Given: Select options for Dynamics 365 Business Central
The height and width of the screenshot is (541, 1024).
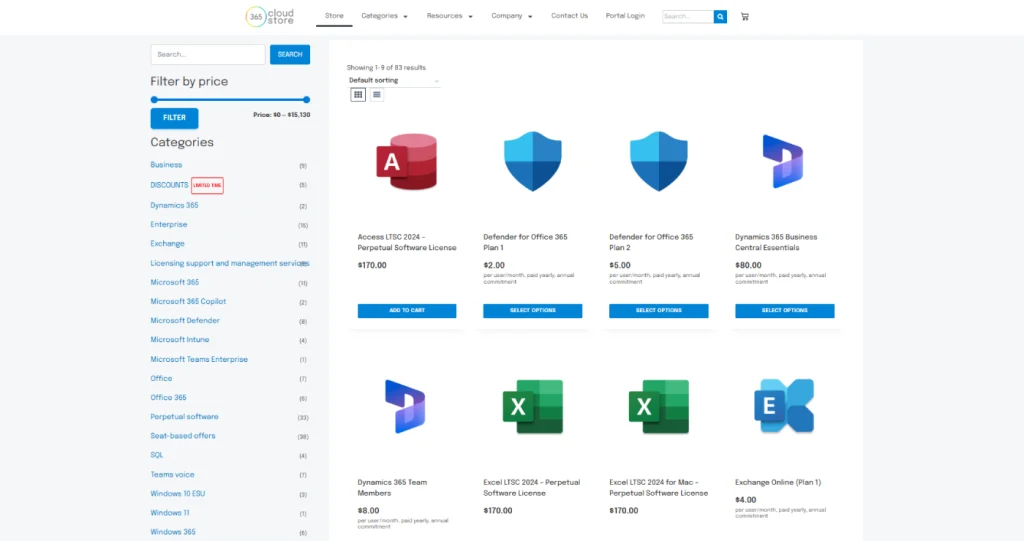Looking at the screenshot, I should pyautogui.click(x=785, y=310).
